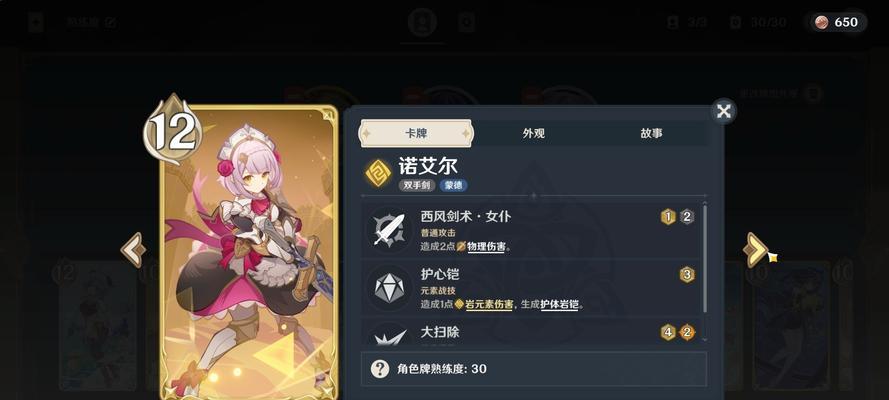Click the Noelle golden character card
Screen dimensions: 889x400
(x=249, y=252)
